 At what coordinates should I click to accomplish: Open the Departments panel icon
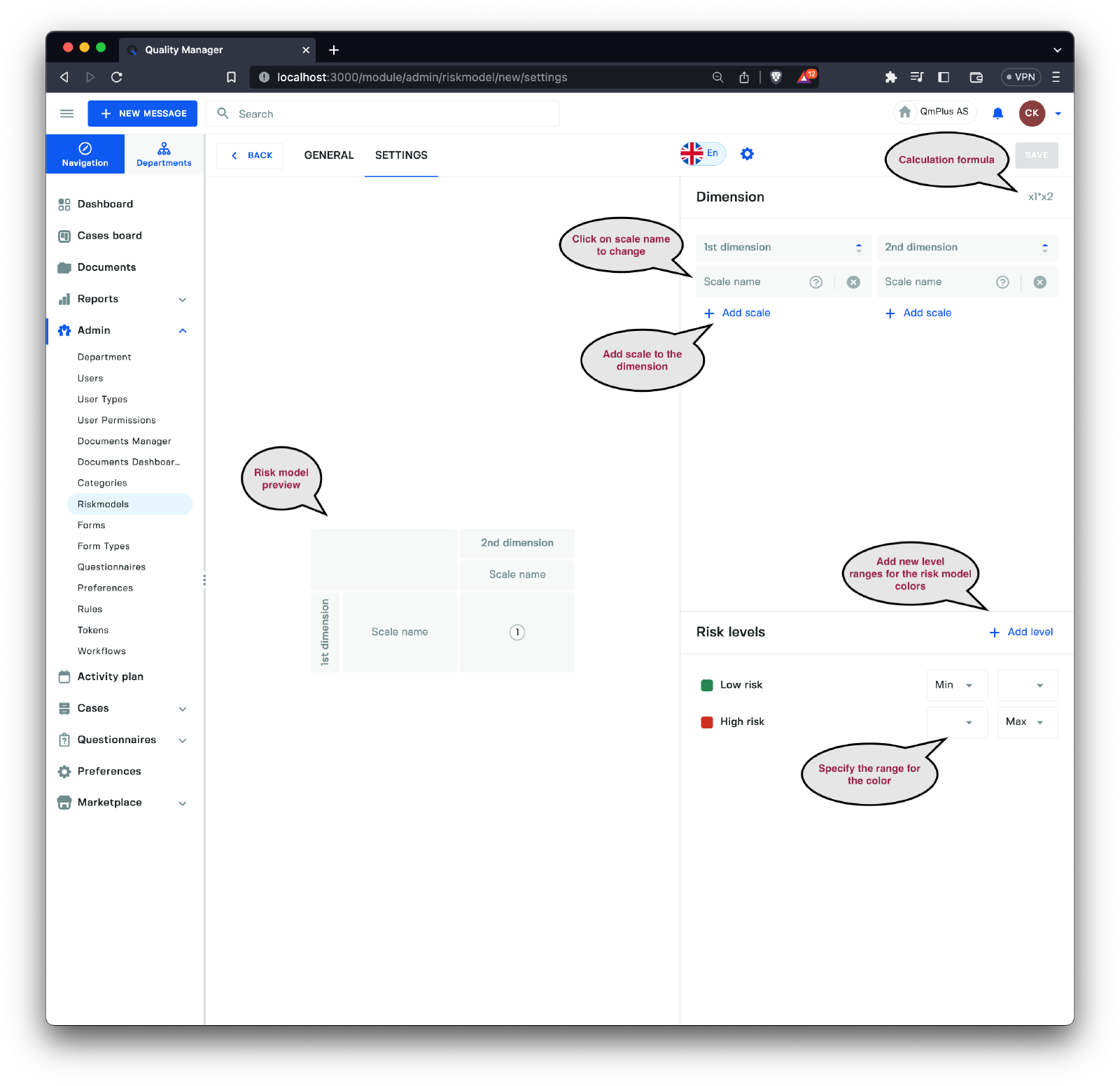tap(164, 154)
